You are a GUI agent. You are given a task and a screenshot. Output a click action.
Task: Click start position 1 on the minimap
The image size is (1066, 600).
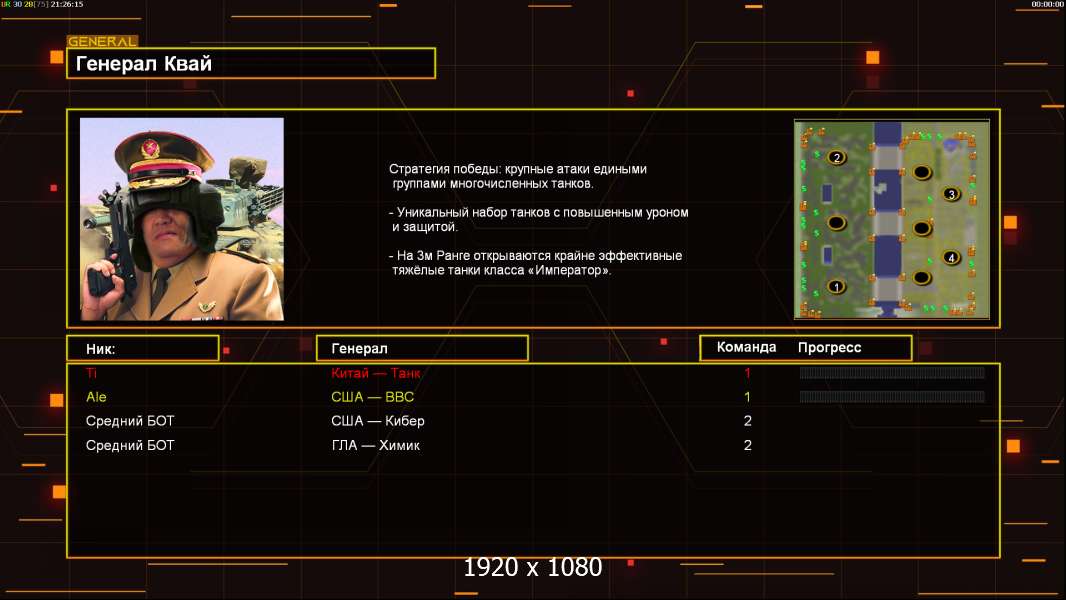(837, 287)
